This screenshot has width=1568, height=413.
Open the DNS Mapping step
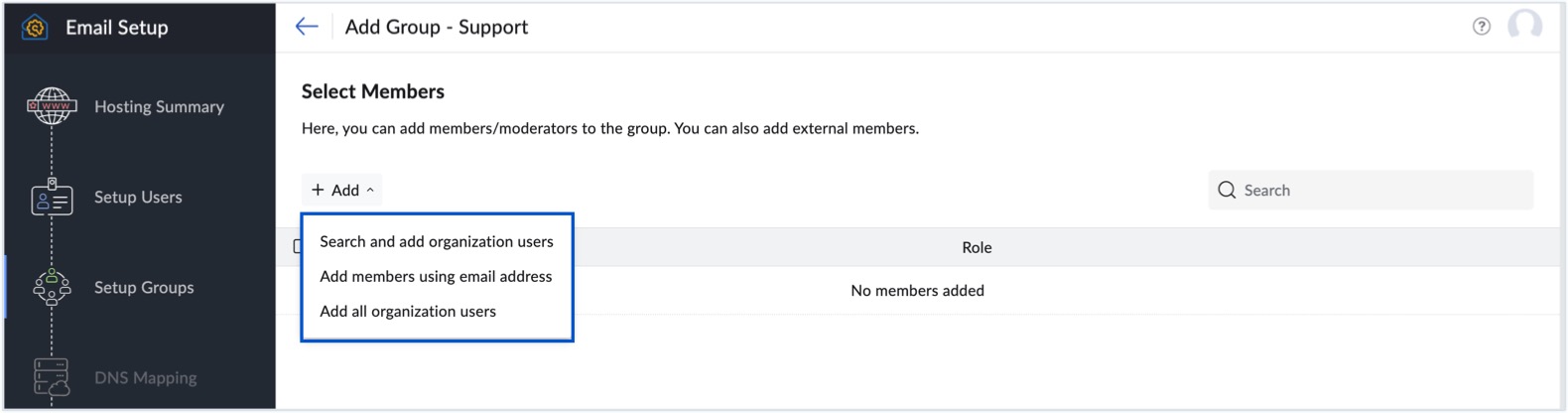(x=145, y=377)
